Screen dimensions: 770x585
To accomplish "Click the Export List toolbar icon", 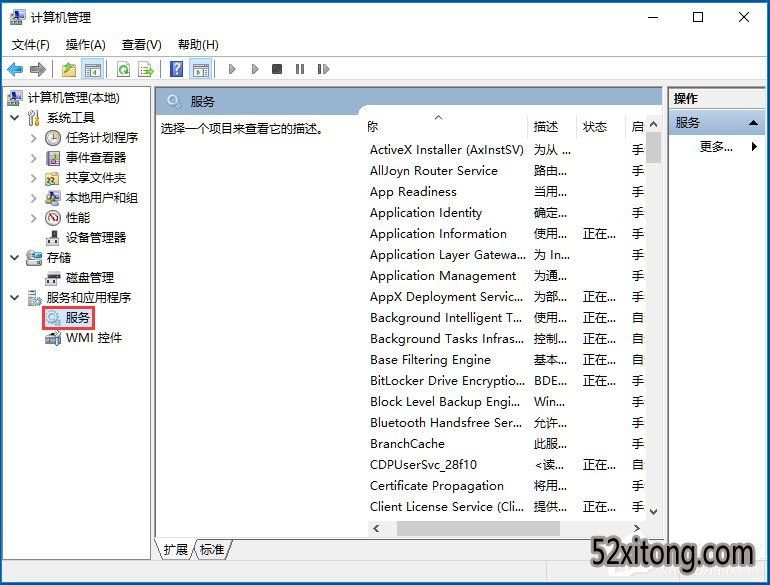I will click(146, 69).
